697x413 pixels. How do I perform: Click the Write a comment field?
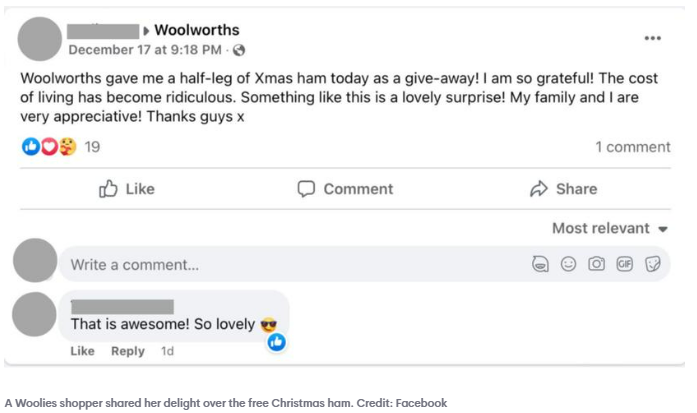click(290, 265)
